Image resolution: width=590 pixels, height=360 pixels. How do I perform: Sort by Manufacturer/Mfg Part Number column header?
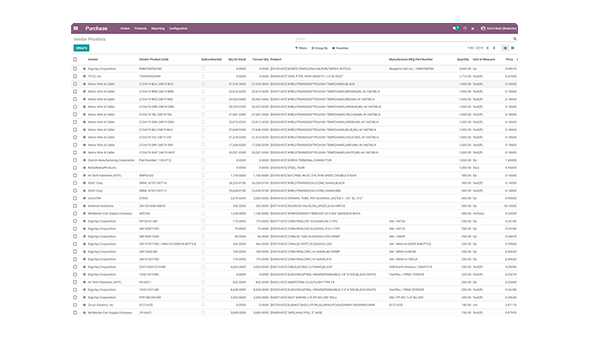[411, 59]
